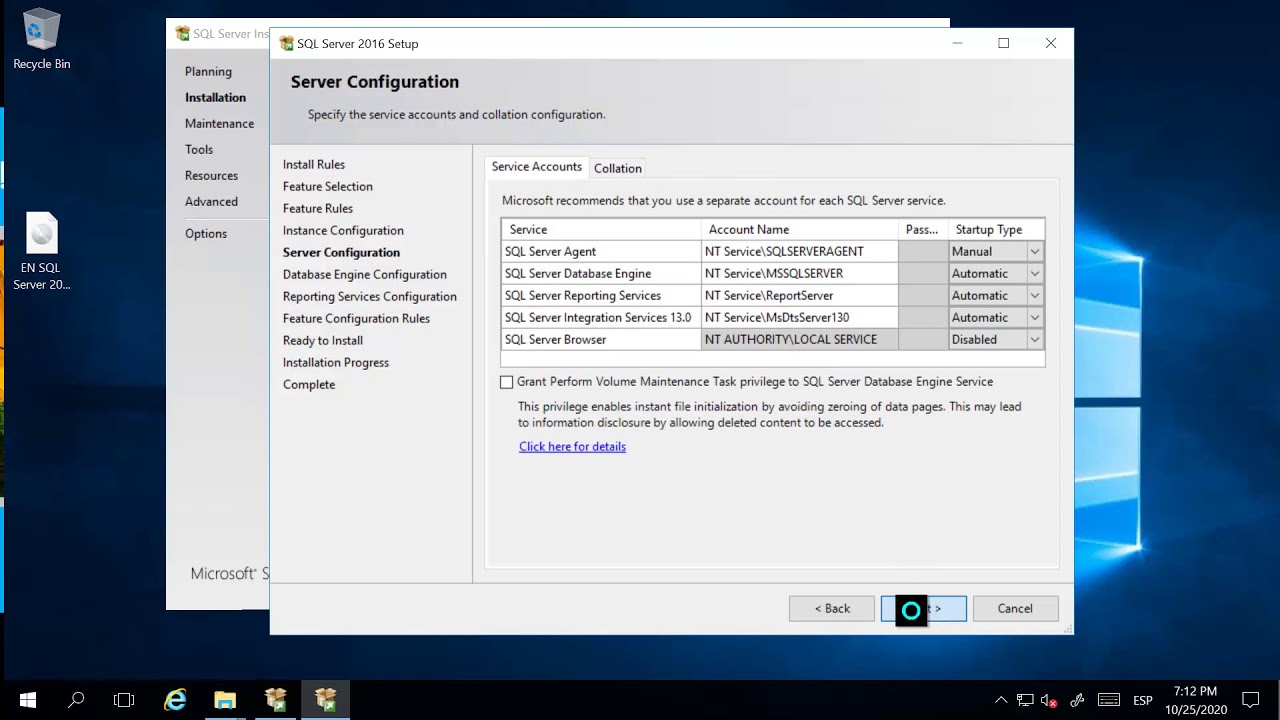This screenshot has width=1280, height=720.
Task: Click the Service column header
Action: coord(601,230)
